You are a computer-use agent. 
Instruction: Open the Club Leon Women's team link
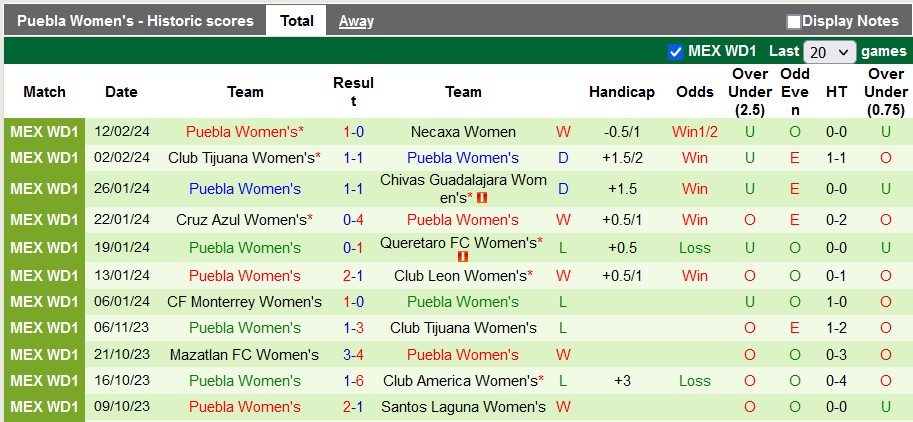(460, 276)
